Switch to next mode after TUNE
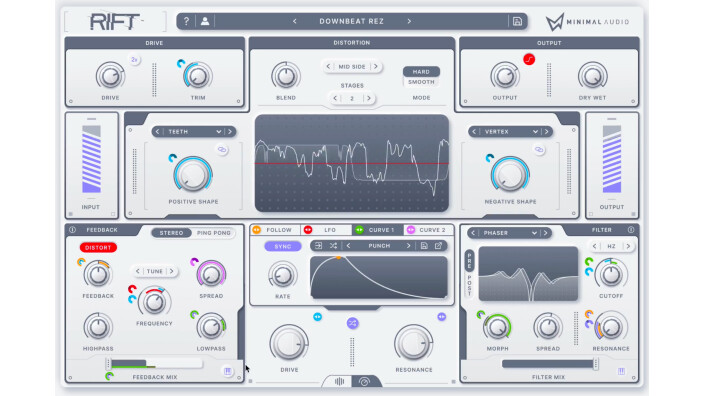Viewport: 704px width, 396px height. point(172,271)
